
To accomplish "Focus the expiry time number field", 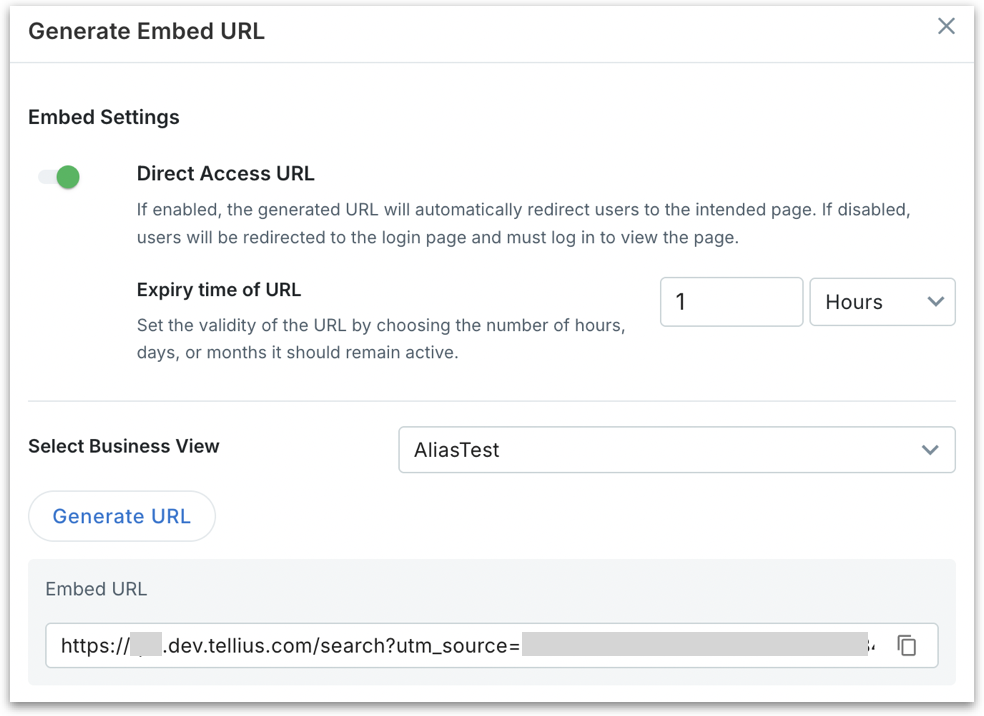I will coord(731,302).
